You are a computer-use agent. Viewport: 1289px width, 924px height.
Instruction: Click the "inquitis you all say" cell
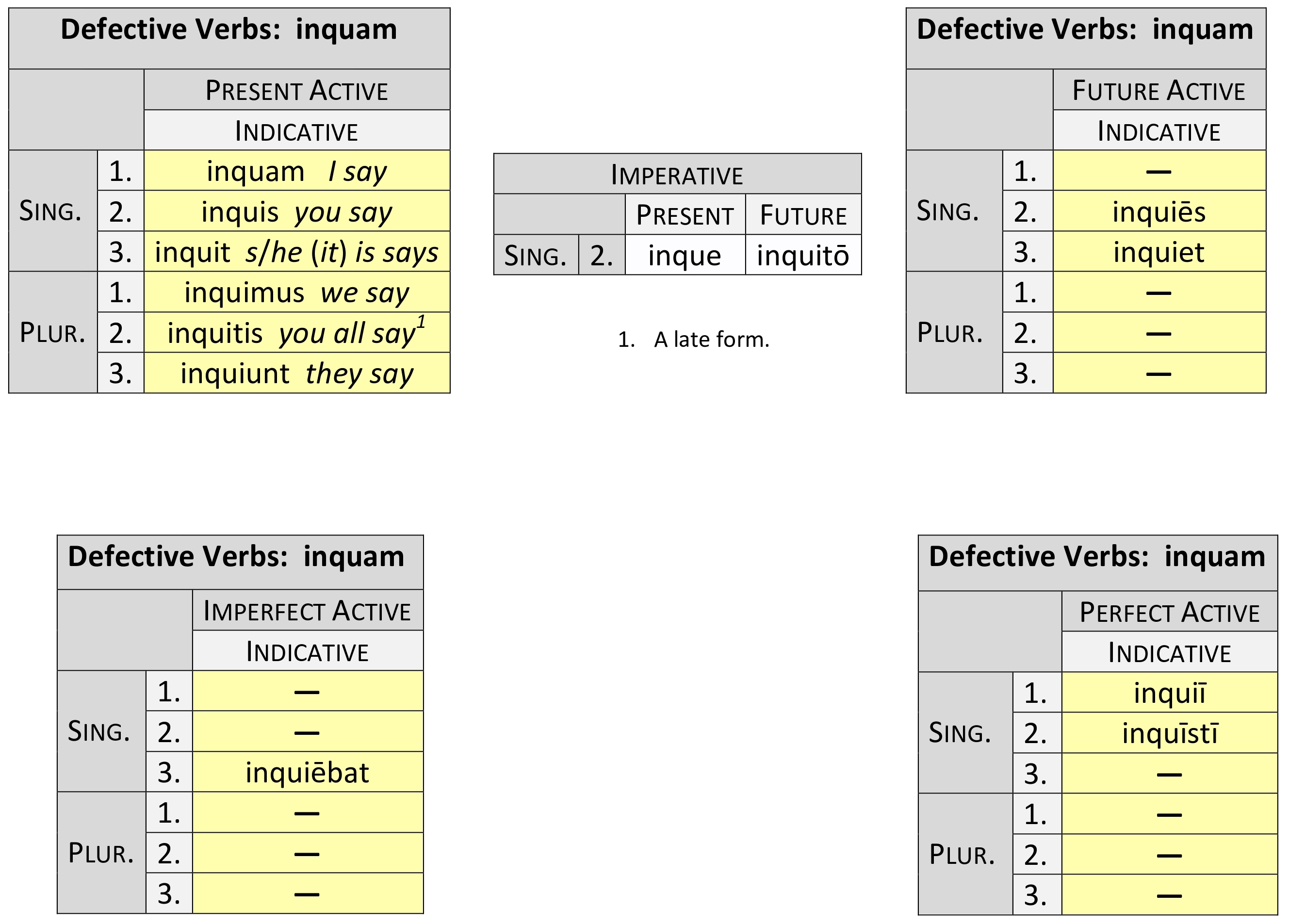[296, 333]
